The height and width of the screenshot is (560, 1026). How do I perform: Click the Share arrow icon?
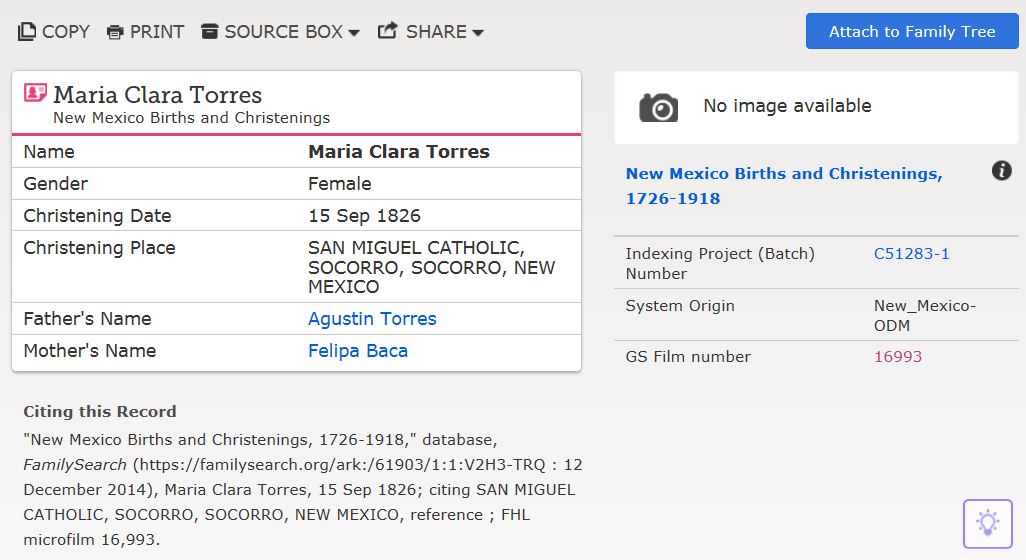pos(388,31)
